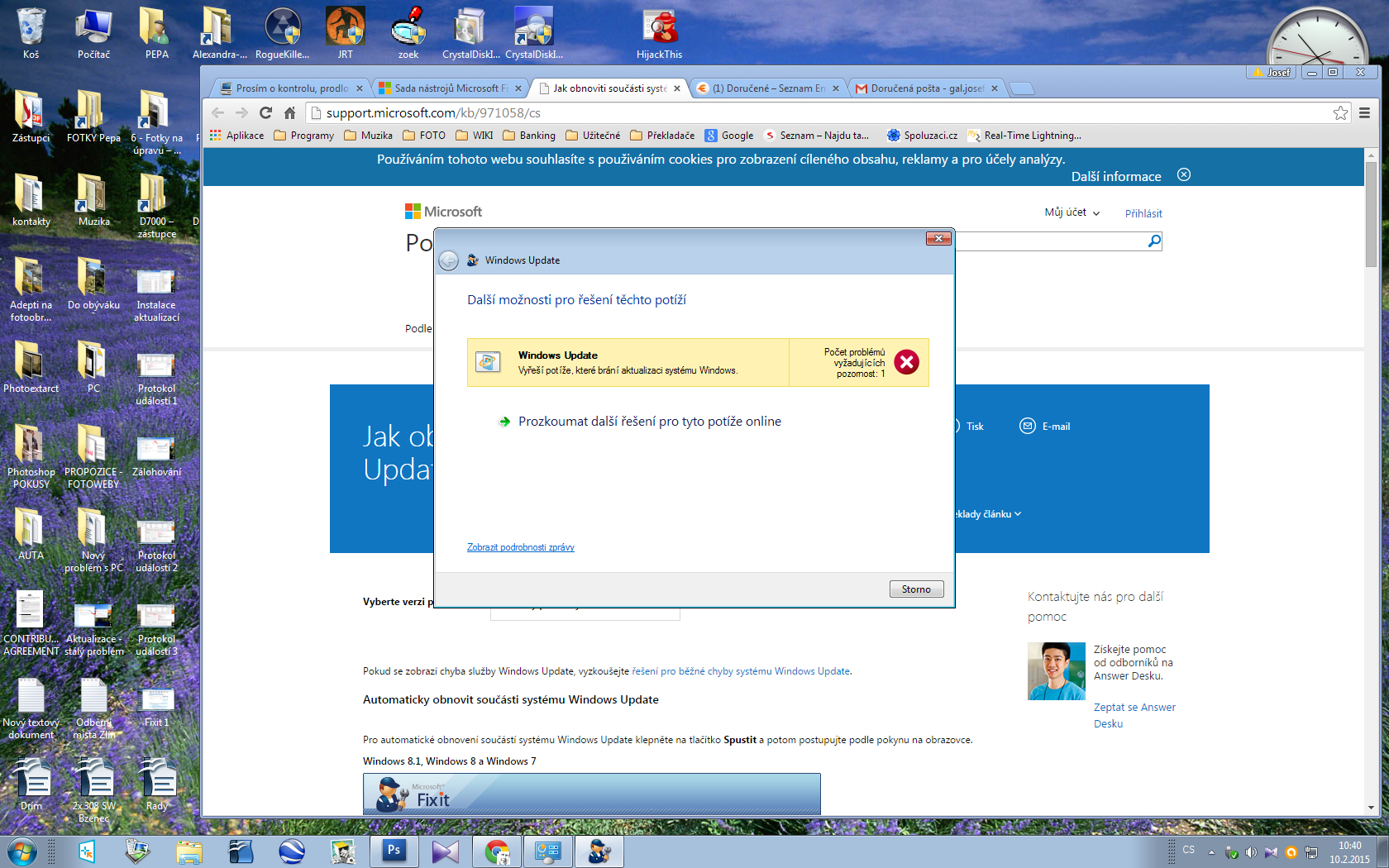1389x868 pixels.
Task: Switch to 'Doručené – Seznam' tab
Action: 768,88
